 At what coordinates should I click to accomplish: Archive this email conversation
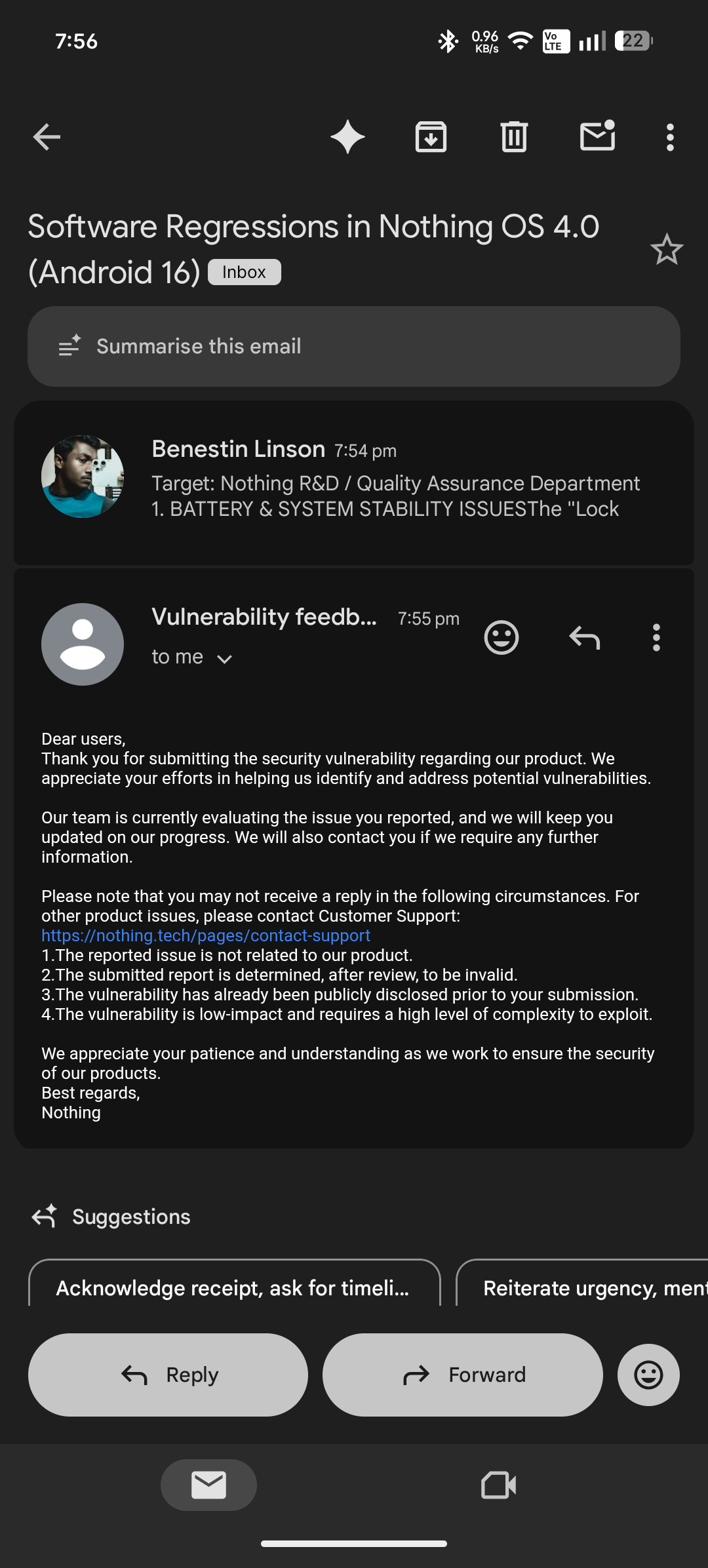431,137
